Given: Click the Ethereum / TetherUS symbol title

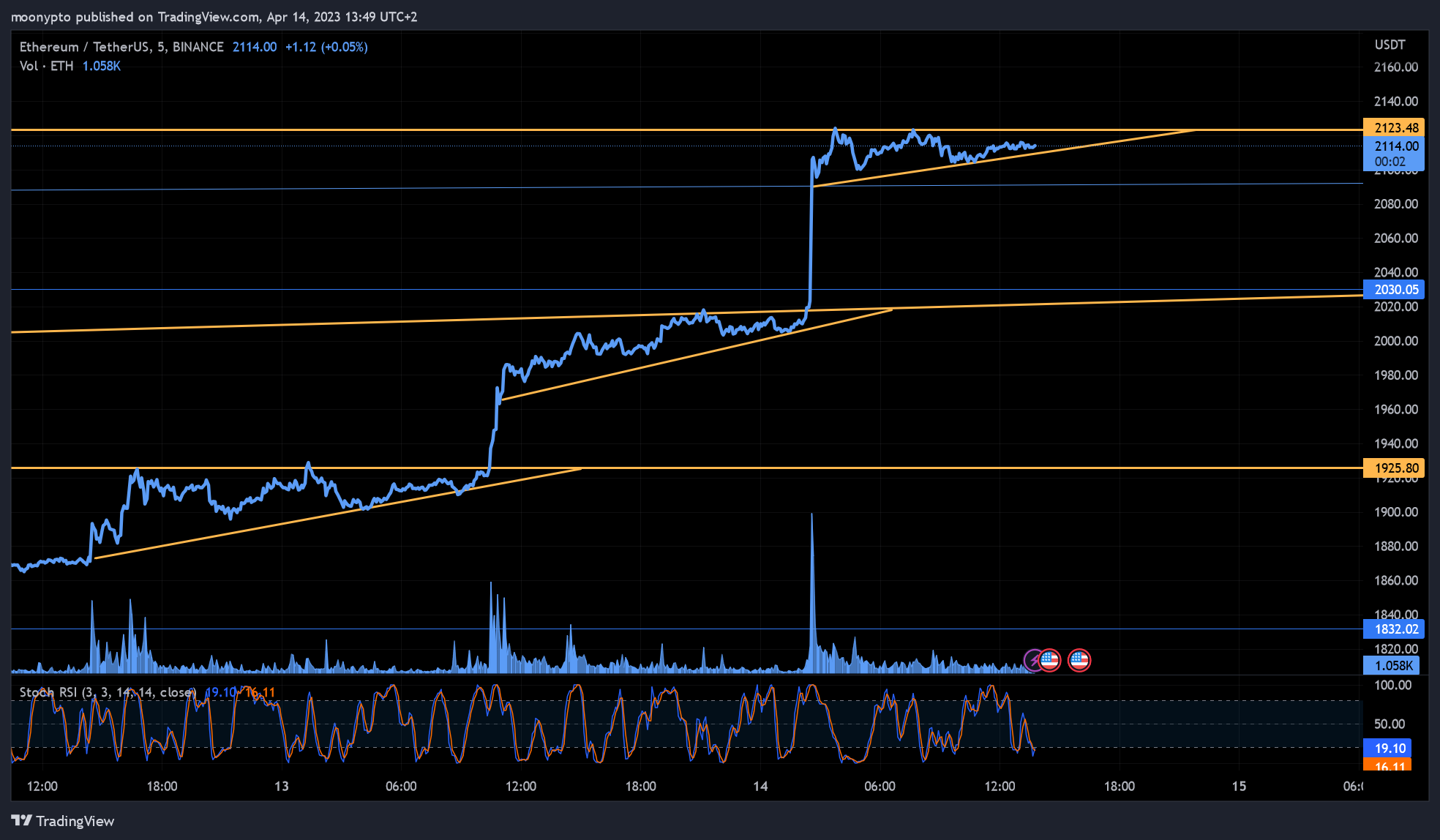Looking at the screenshot, I should (121, 47).
